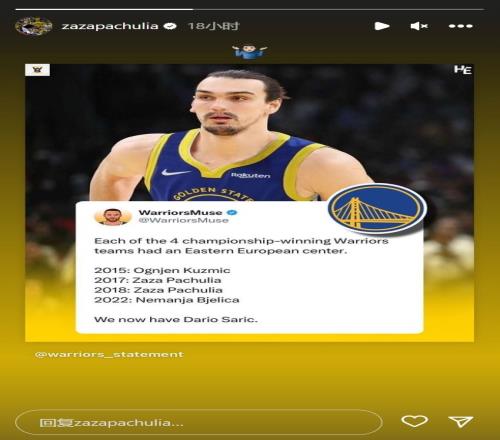500x440 pixels.
Task: Share the story via paper plane icon
Action: pos(461,421)
